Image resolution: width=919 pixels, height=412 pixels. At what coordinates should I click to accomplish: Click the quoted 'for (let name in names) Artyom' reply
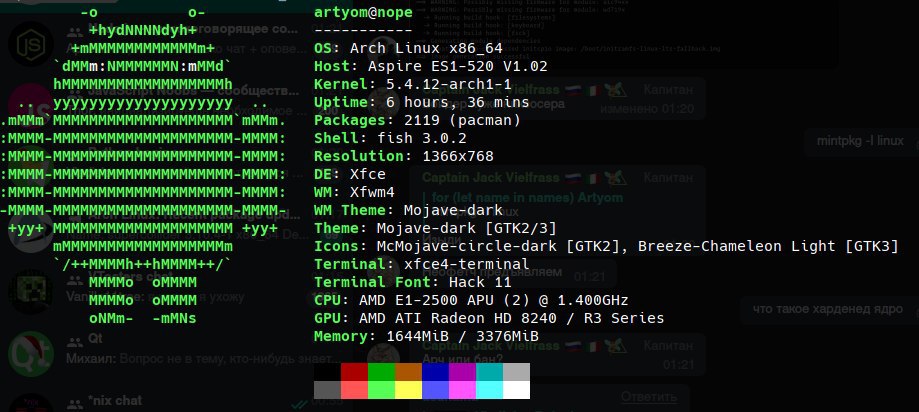[x=522, y=198]
